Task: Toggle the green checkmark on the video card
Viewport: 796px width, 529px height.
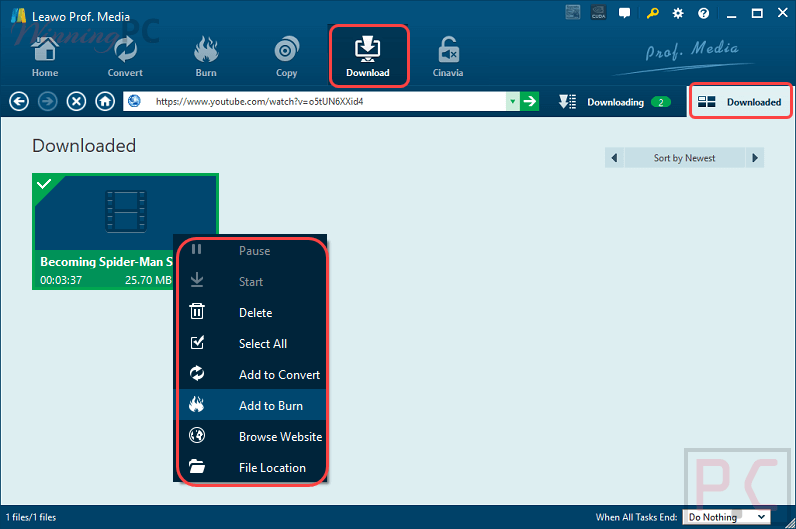Action: 44,184
